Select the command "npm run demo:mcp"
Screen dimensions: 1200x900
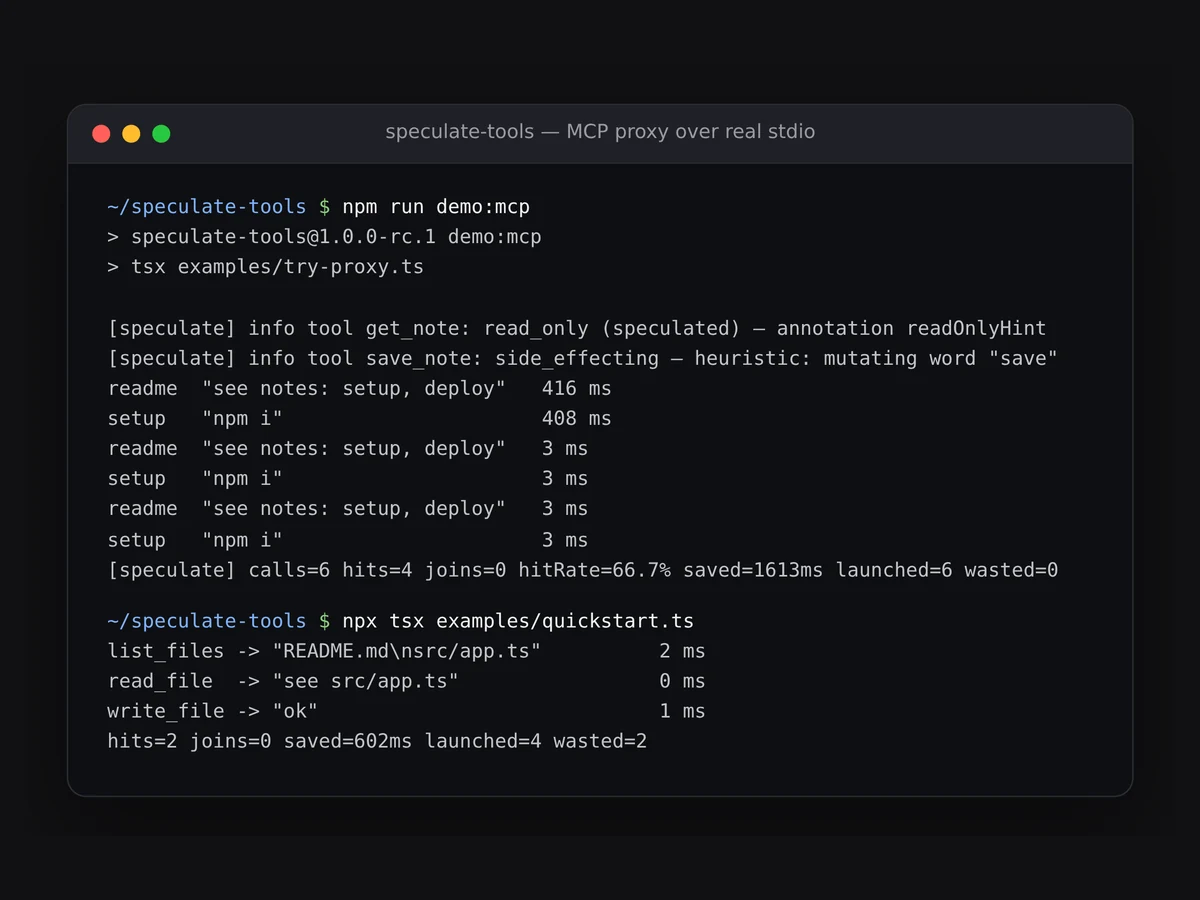pyautogui.click(x=436, y=207)
